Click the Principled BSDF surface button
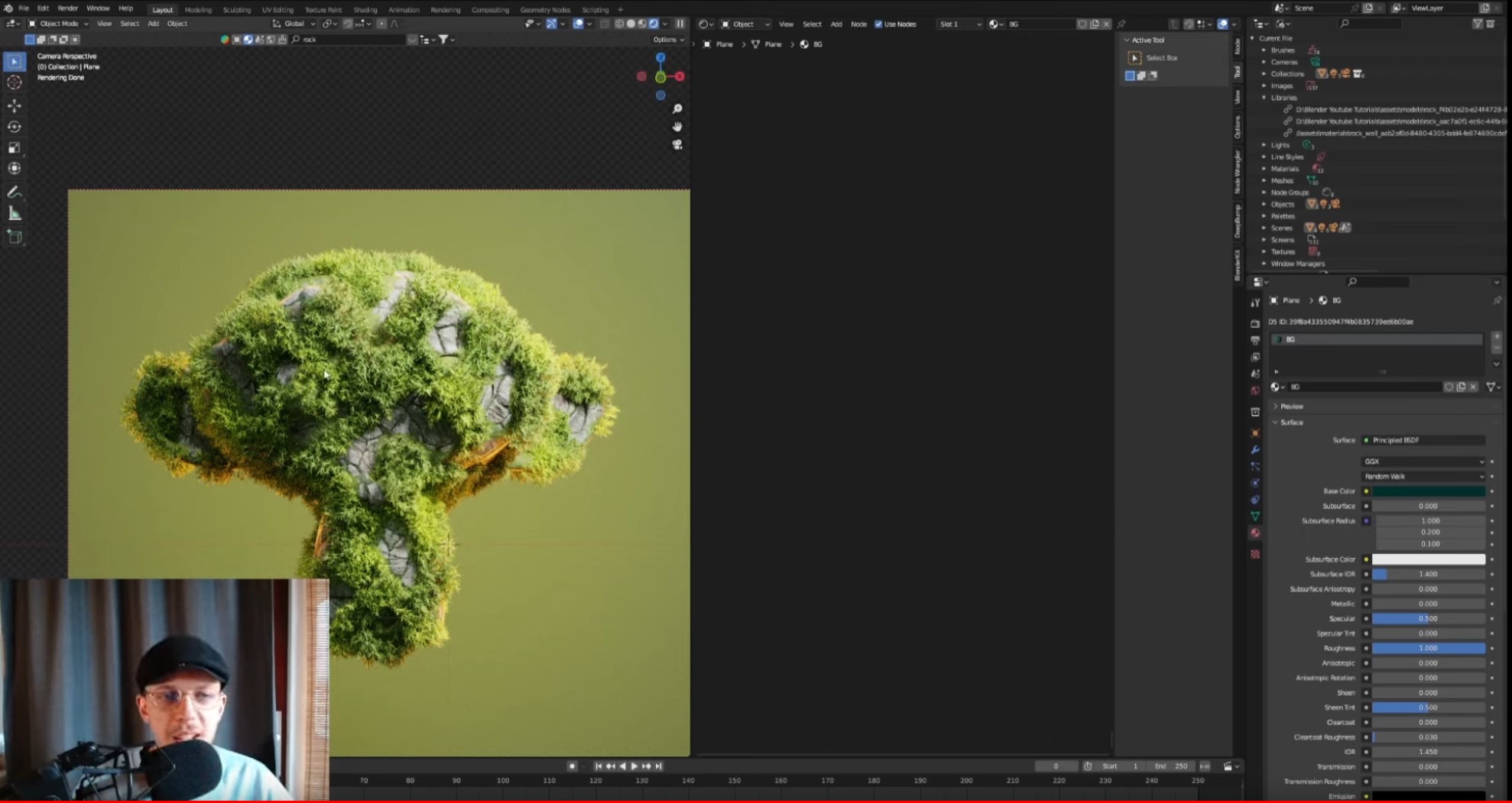1512x803 pixels. pyautogui.click(x=1423, y=441)
